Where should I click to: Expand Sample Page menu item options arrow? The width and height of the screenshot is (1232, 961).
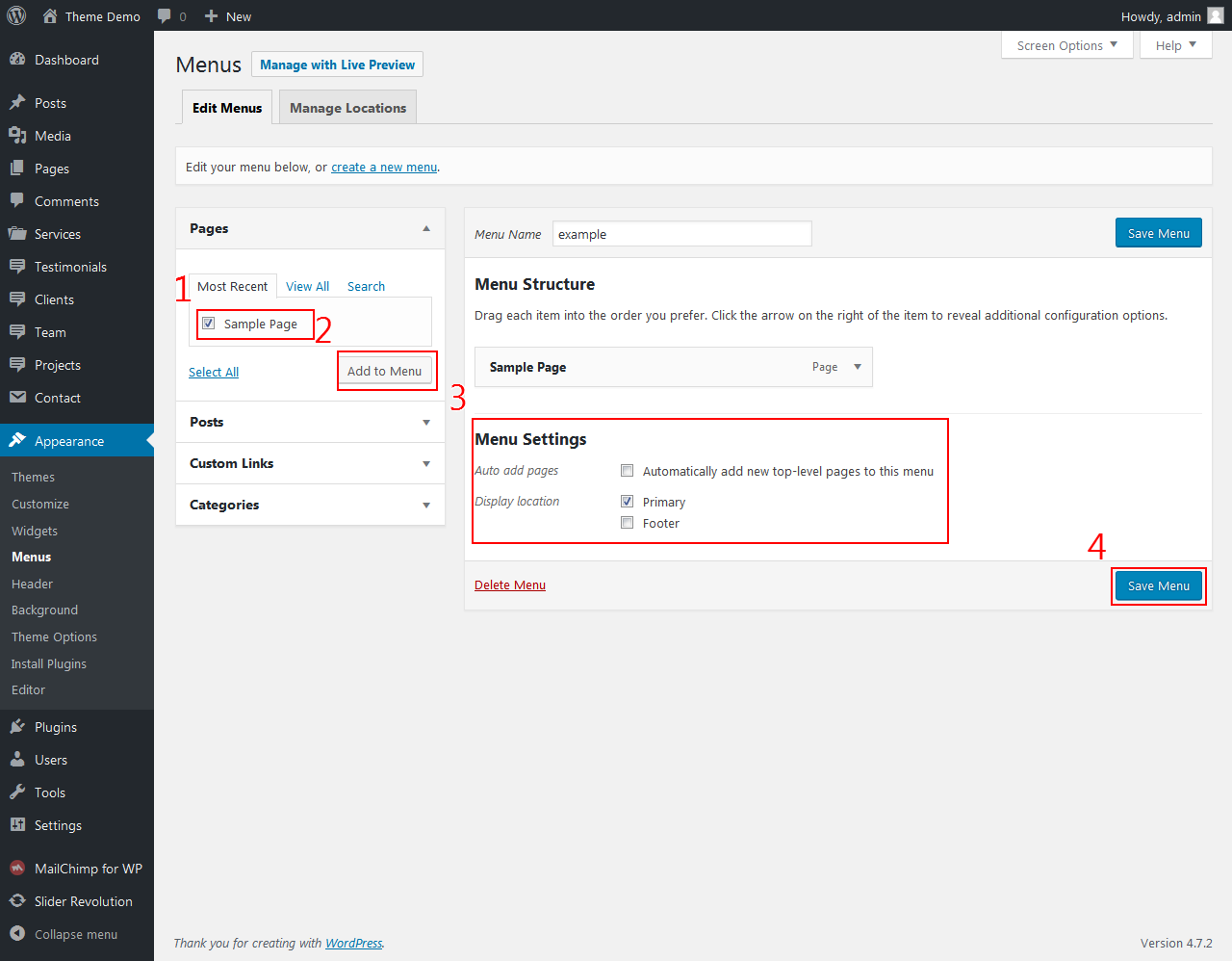pos(858,367)
